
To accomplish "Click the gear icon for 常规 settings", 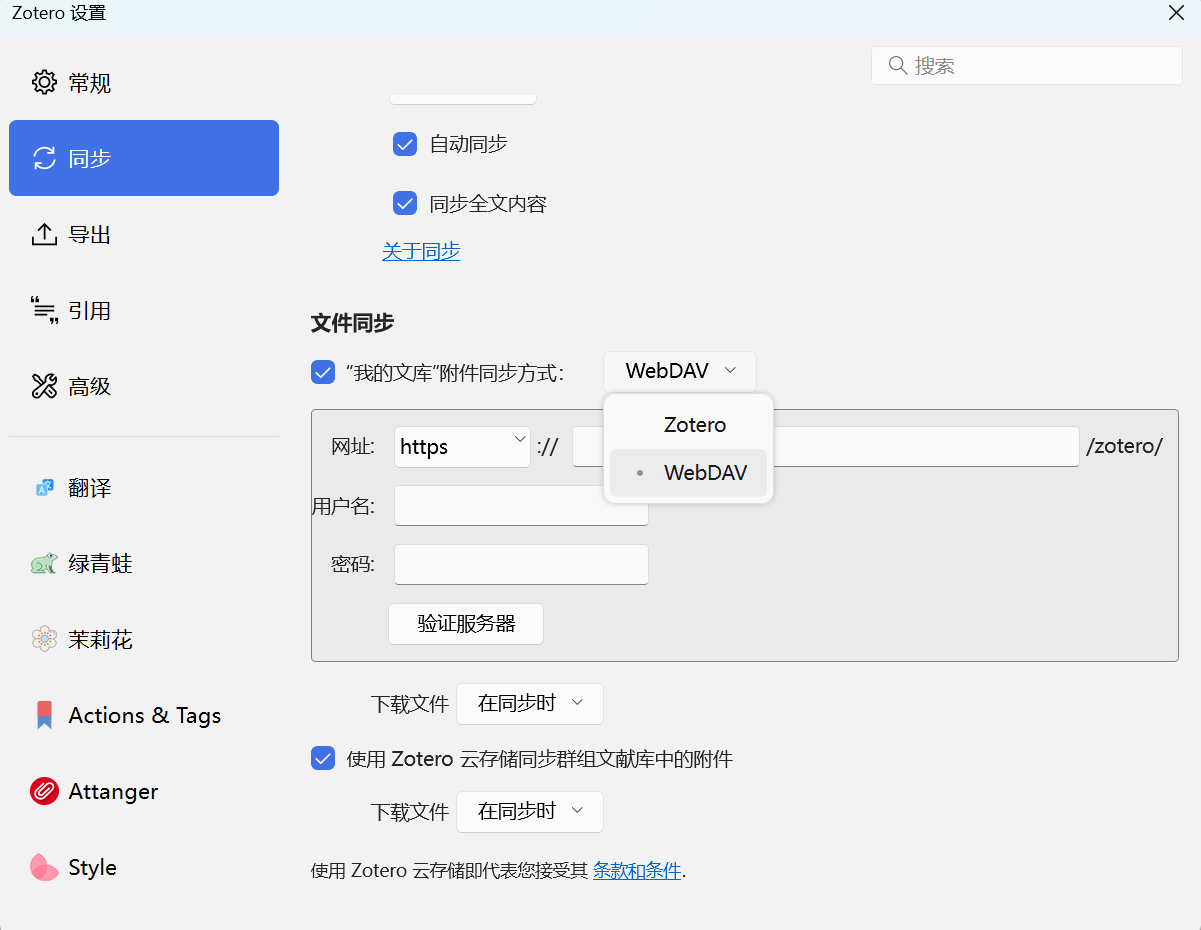I will (44, 82).
